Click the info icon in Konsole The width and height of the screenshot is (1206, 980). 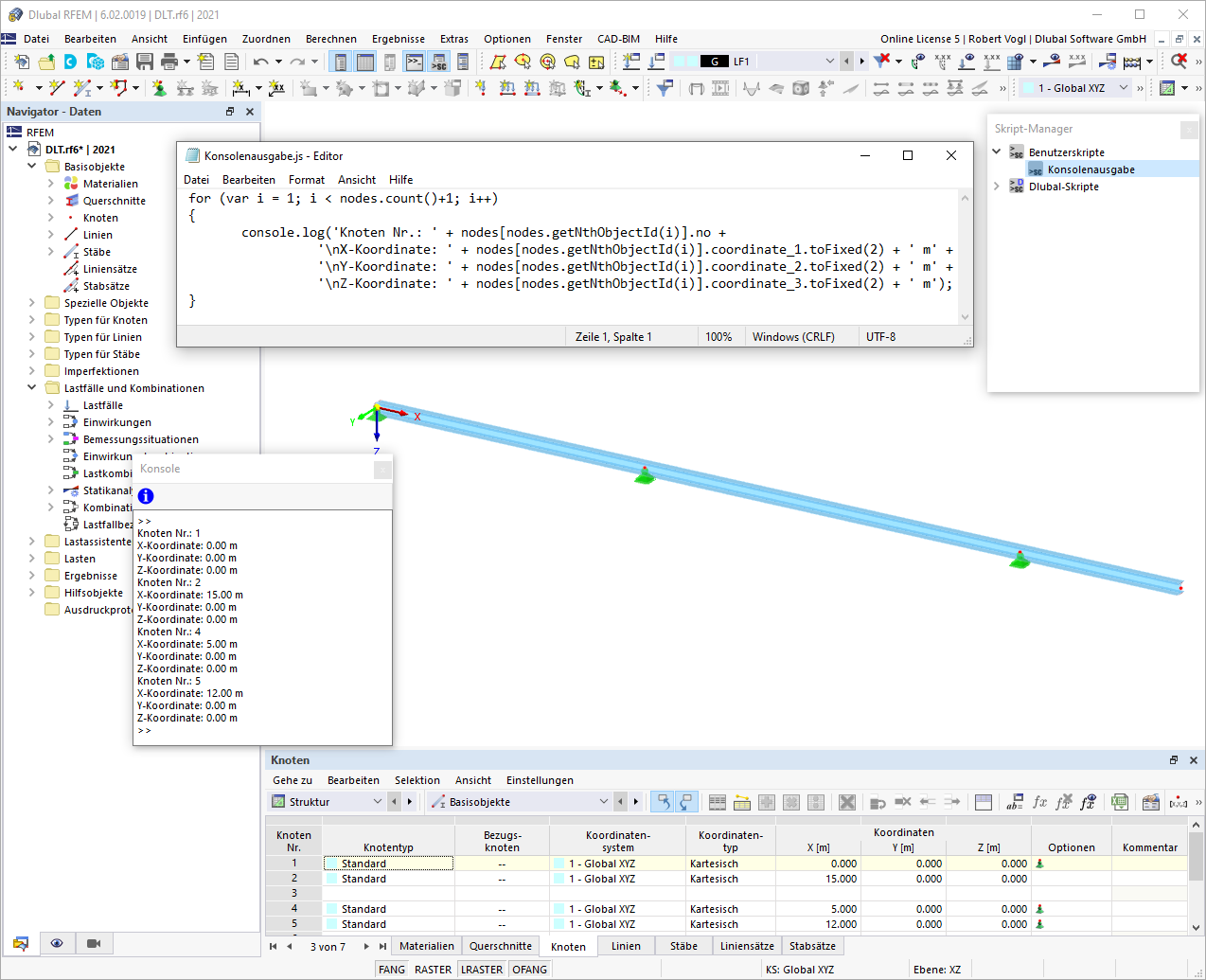pyautogui.click(x=146, y=496)
